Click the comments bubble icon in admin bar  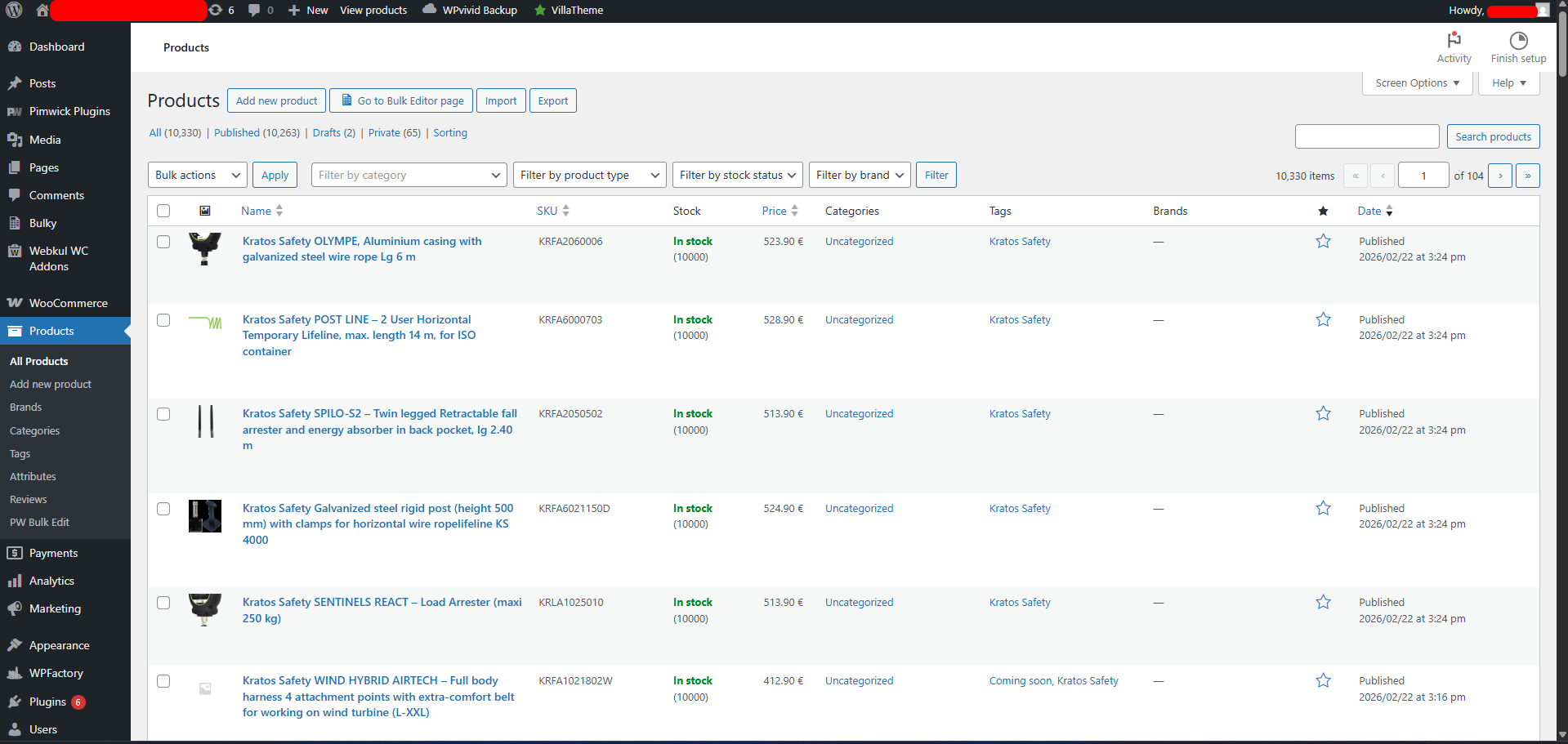(255, 11)
